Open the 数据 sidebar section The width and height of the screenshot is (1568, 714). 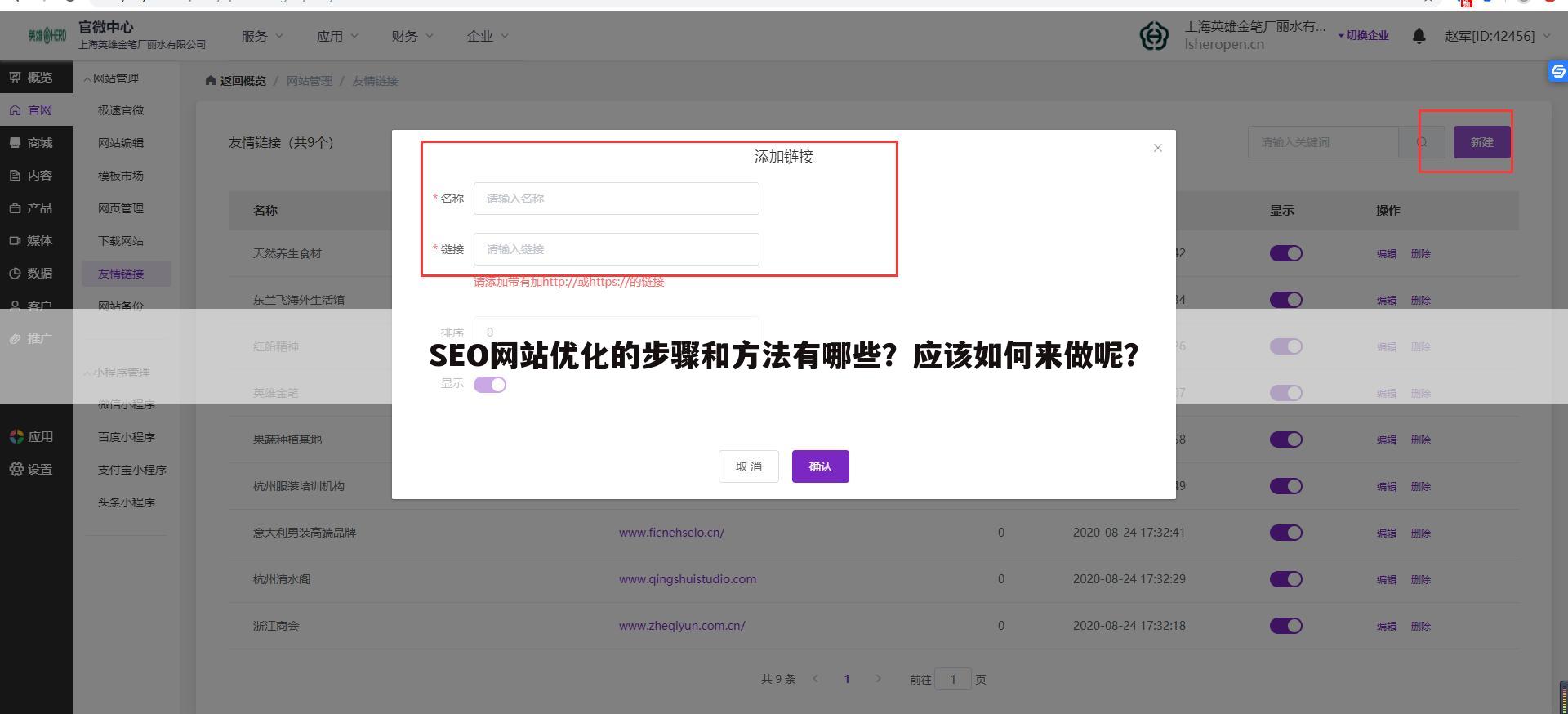31,274
